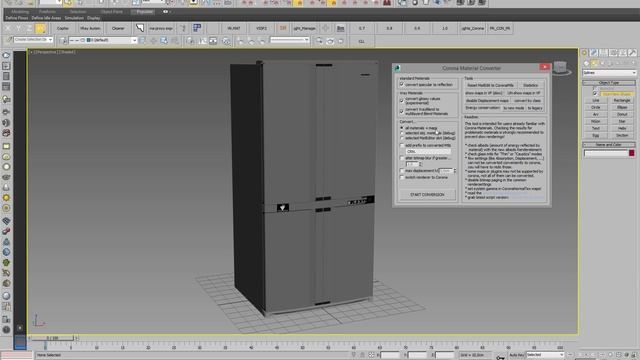Open viewport [+] options menu
Image resolution: width=640 pixels, height=360 pixels.
click(31, 52)
